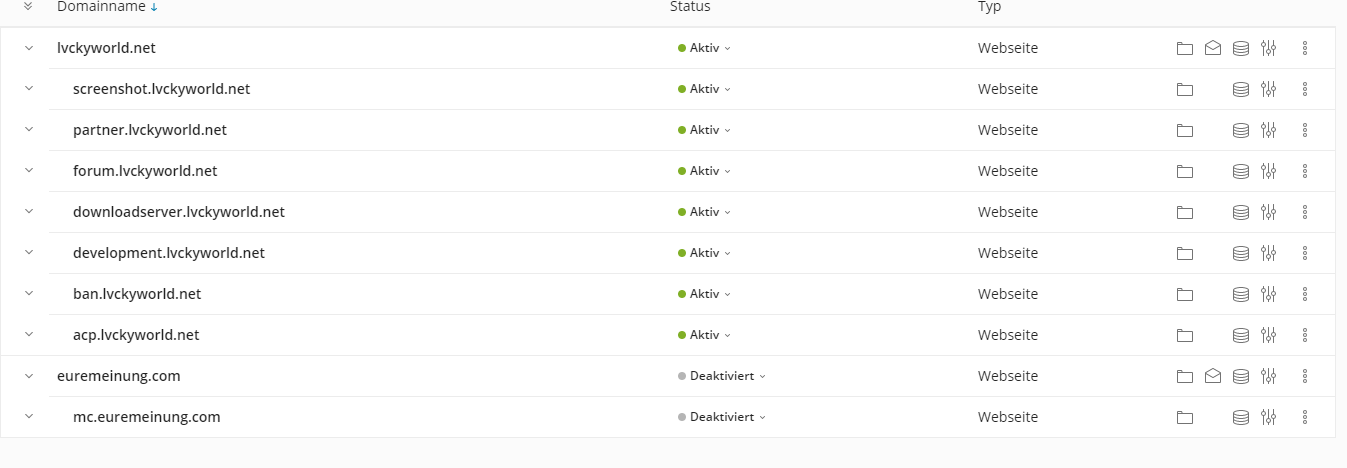Open three-dot menu for partner.lvckyworld.net
Image resolution: width=1347 pixels, height=468 pixels.
click(1305, 130)
